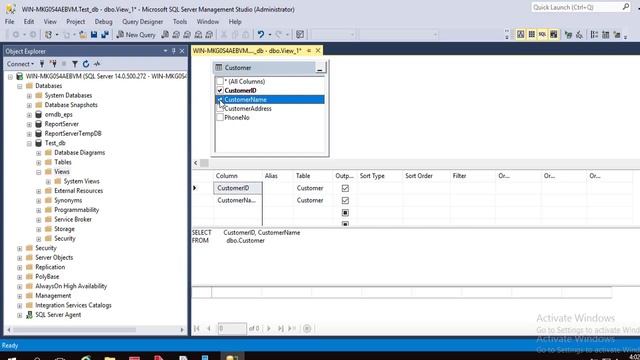Image resolution: width=640 pixels, height=360 pixels.
Task: Collapse the Test_db database node
Action: (x=29, y=143)
